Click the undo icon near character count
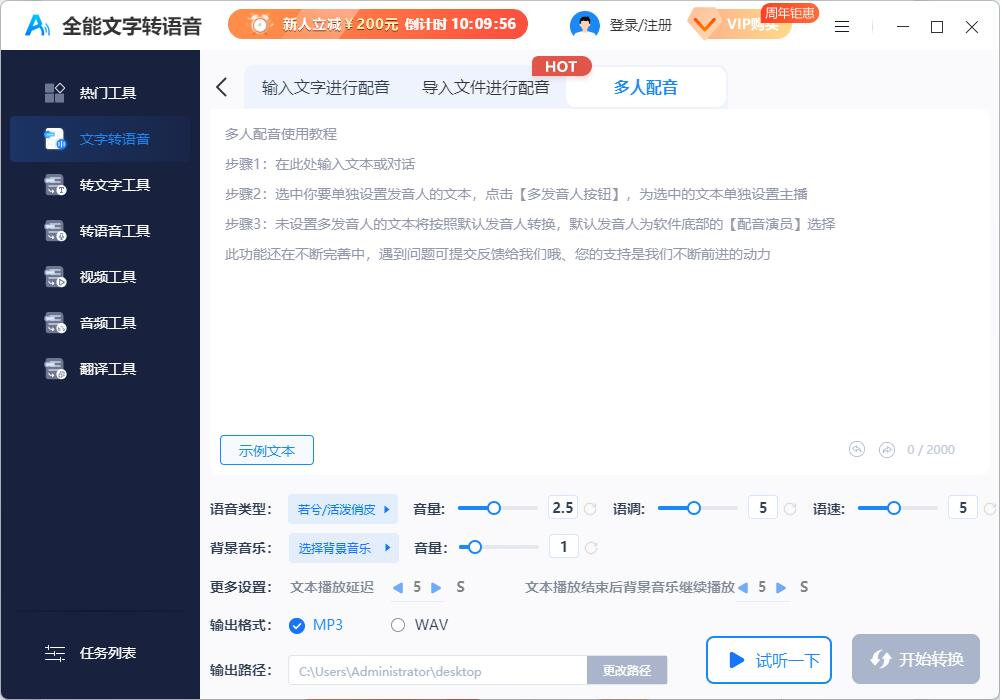Viewport: 1000px width, 700px height. point(857,449)
